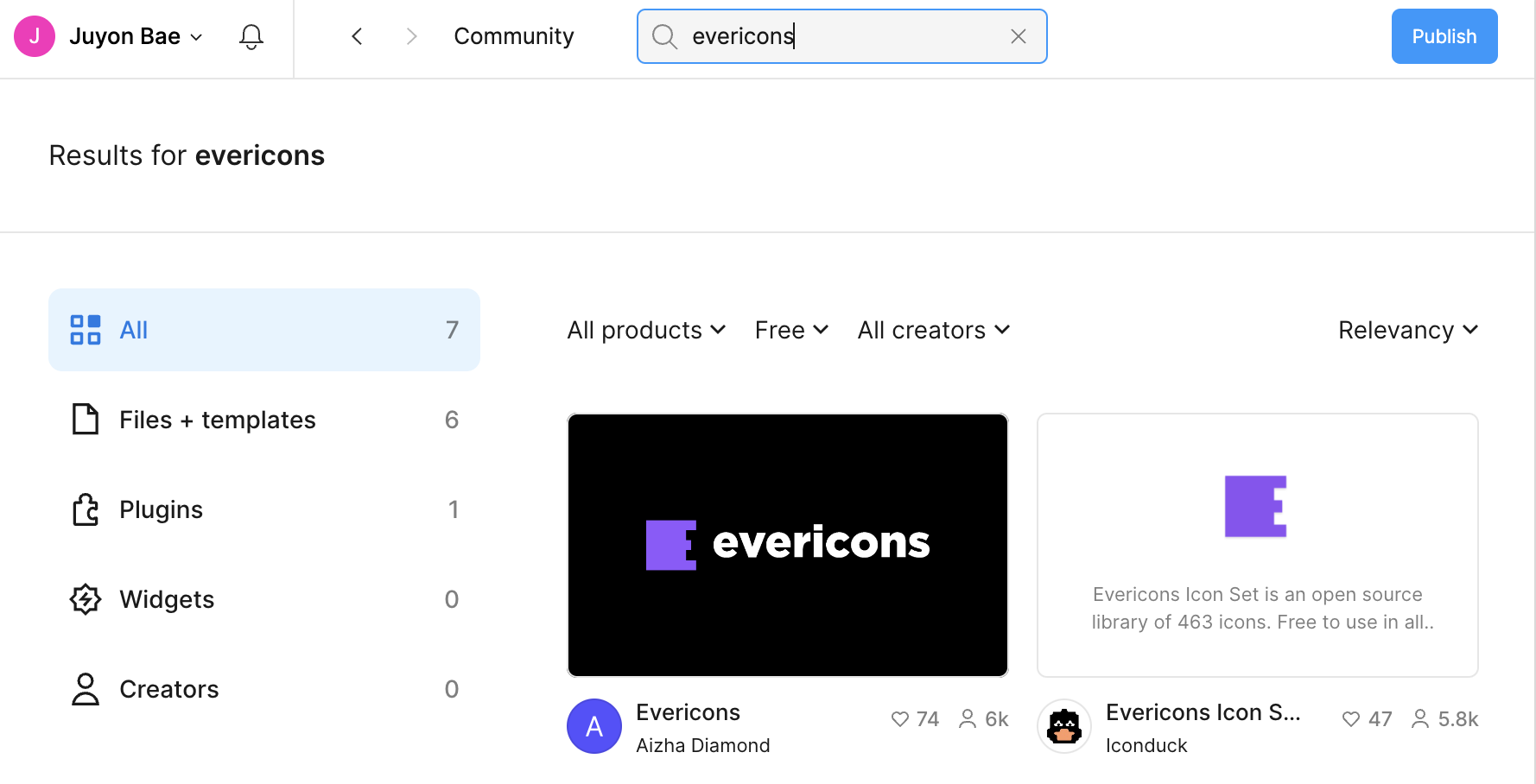1536x784 pixels.
Task: Click the Iconduck avatar
Action: pos(1064,726)
